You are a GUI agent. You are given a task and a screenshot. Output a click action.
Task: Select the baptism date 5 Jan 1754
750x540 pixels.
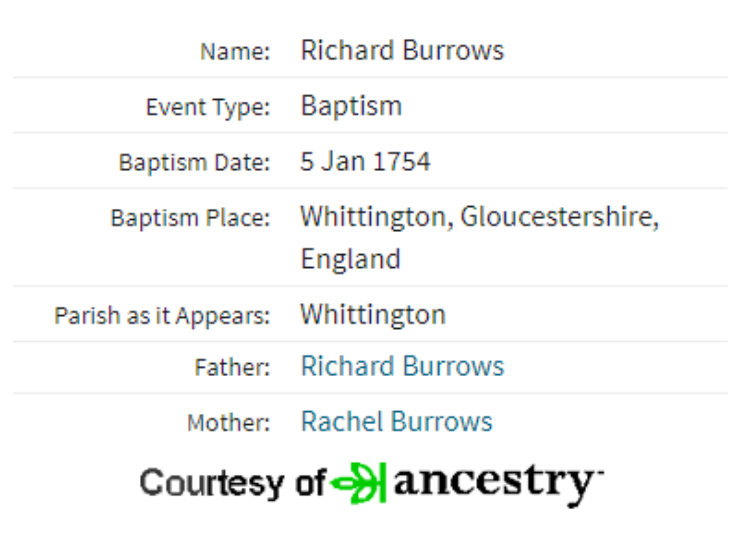(x=365, y=161)
